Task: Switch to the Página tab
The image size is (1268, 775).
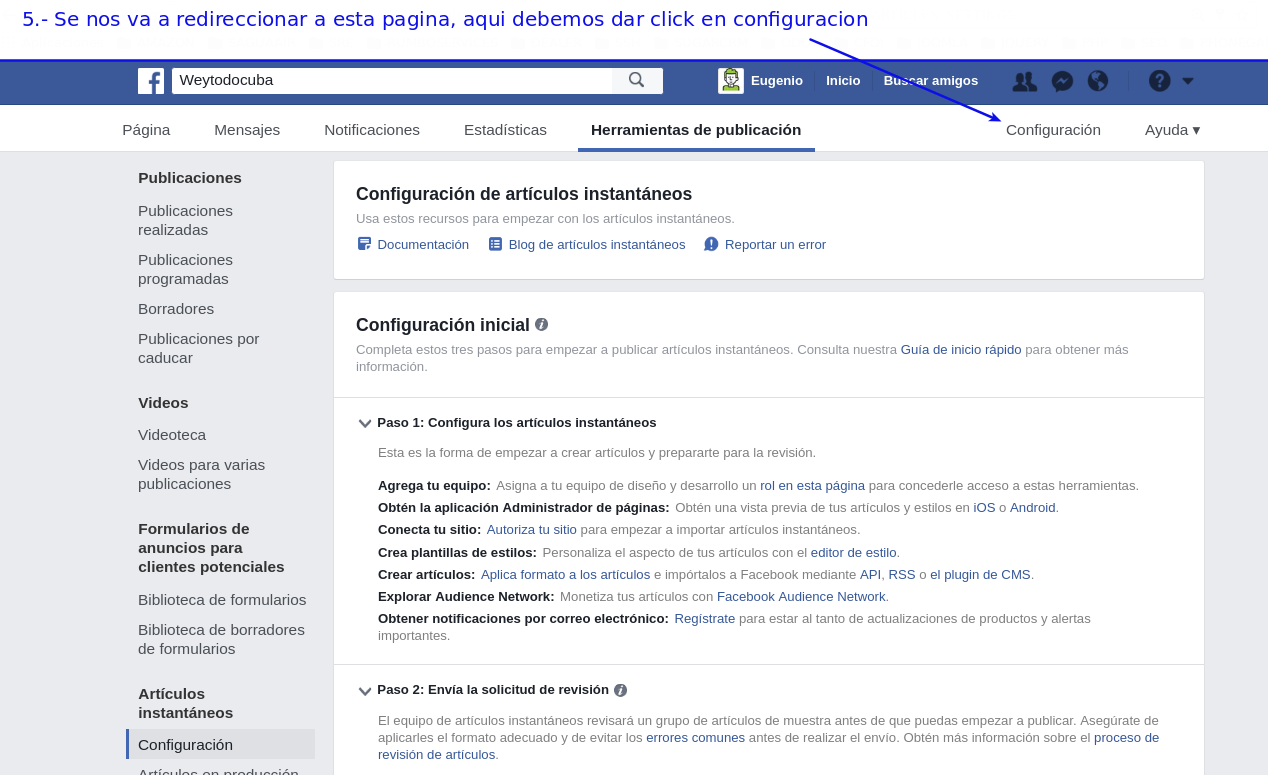Action: (146, 129)
